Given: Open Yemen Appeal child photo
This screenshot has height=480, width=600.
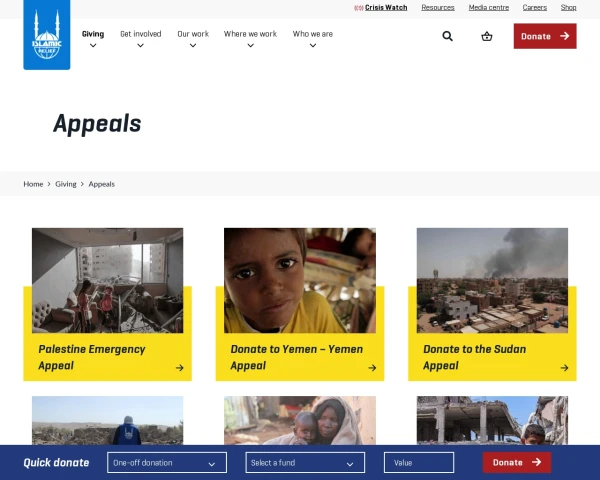Looking at the screenshot, I should 300,280.
